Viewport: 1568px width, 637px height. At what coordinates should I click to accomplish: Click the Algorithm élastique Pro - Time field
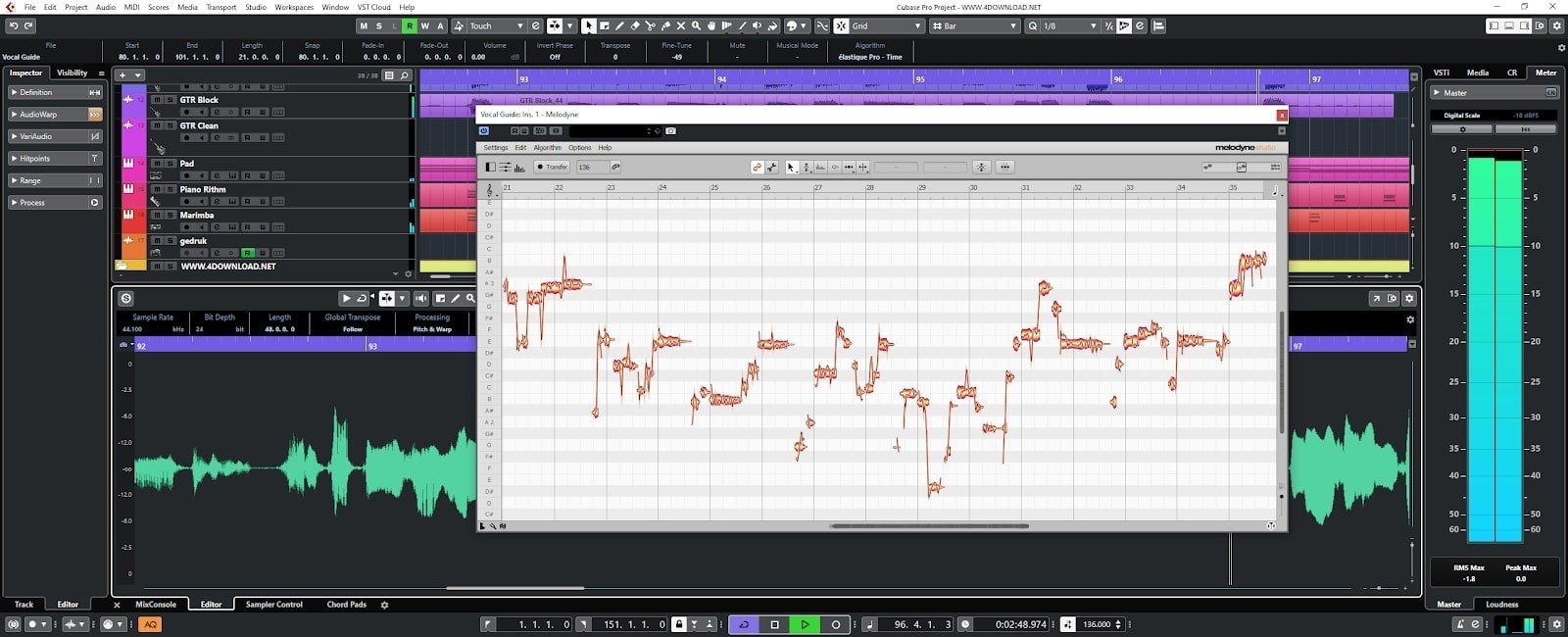click(870, 57)
